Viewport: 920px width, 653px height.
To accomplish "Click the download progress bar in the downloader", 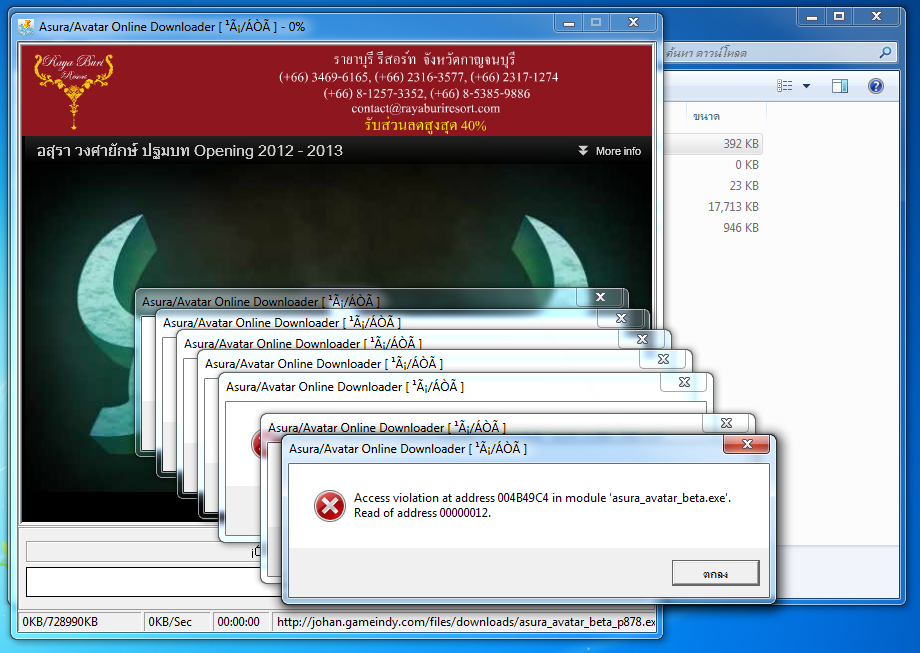I will (141, 552).
